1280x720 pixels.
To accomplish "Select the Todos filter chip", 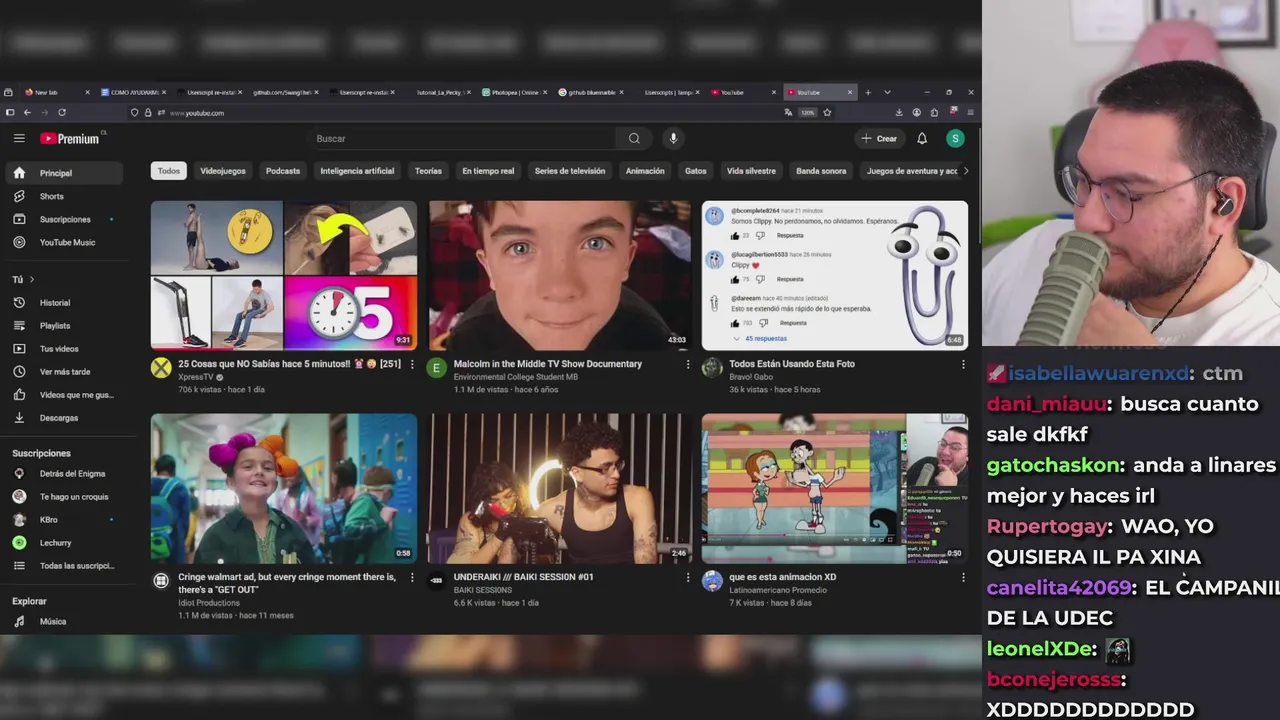I will pos(169,171).
